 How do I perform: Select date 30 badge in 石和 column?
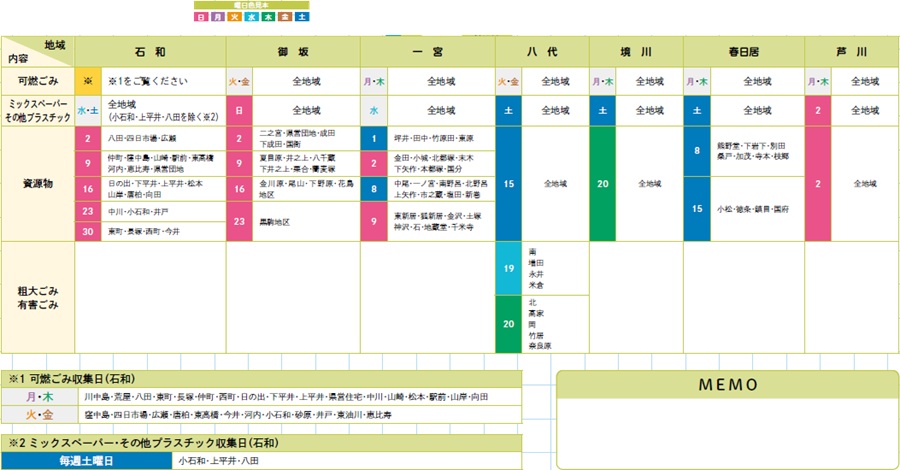[x=88, y=231]
